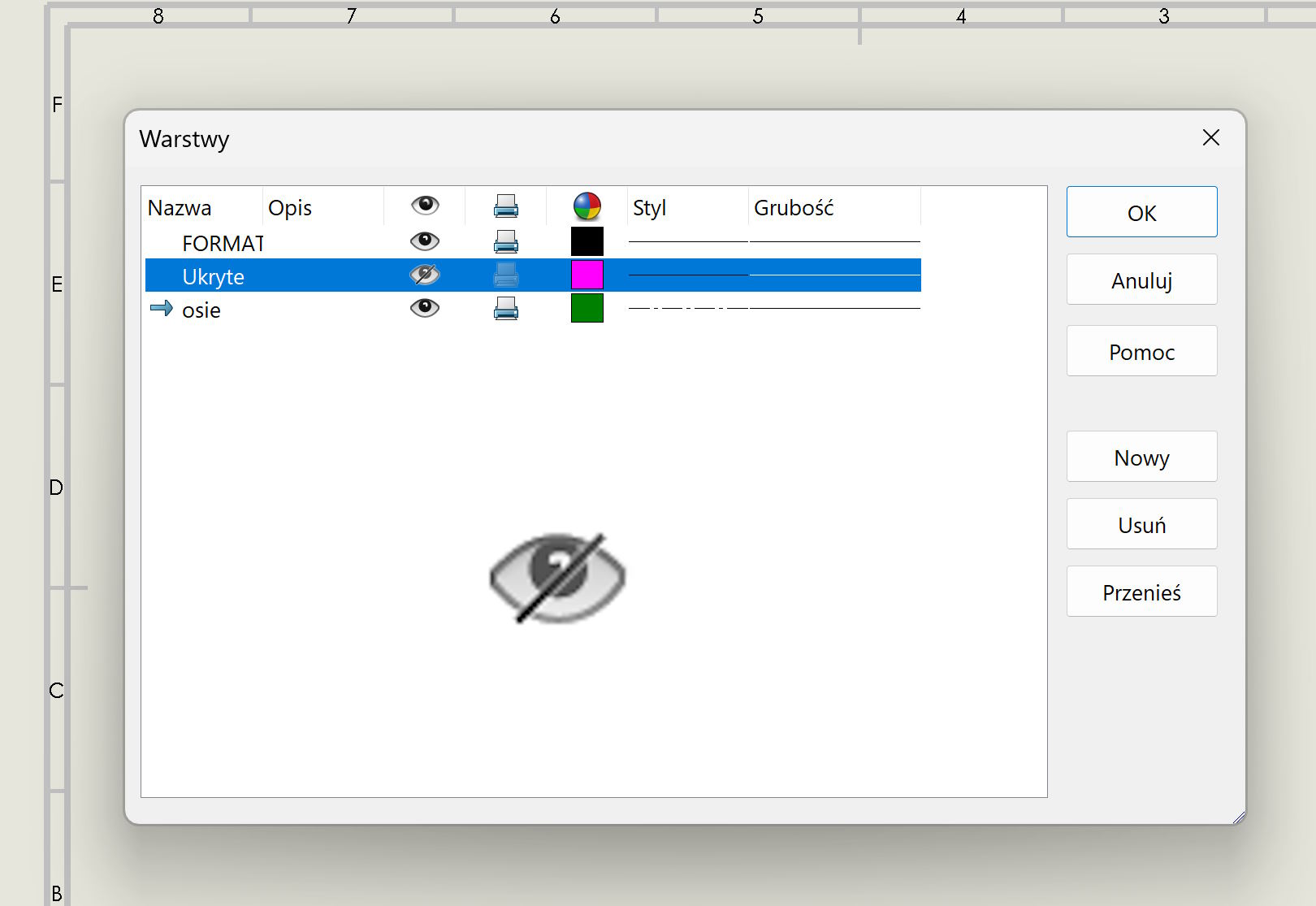Toggle printing for osie layer
Screen dimensions: 1316x906
click(505, 309)
